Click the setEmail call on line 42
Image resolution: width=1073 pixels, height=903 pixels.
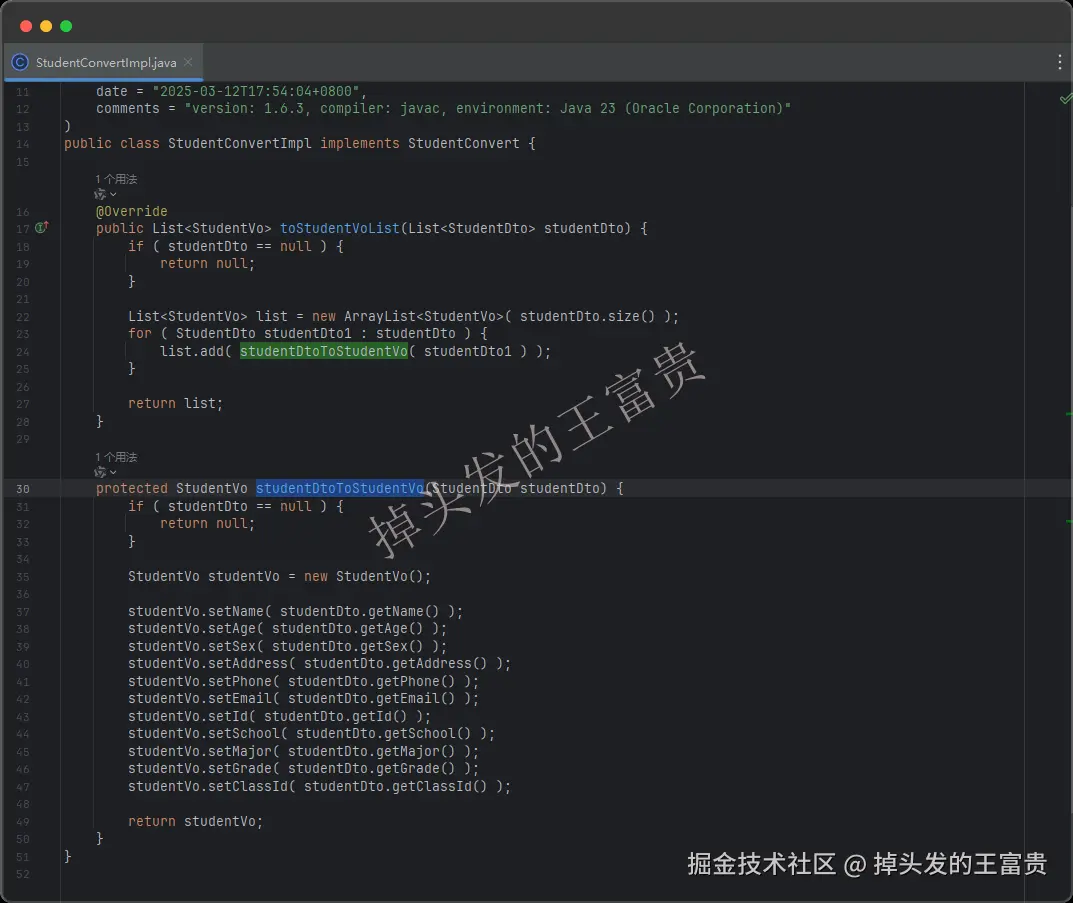[x=303, y=698]
